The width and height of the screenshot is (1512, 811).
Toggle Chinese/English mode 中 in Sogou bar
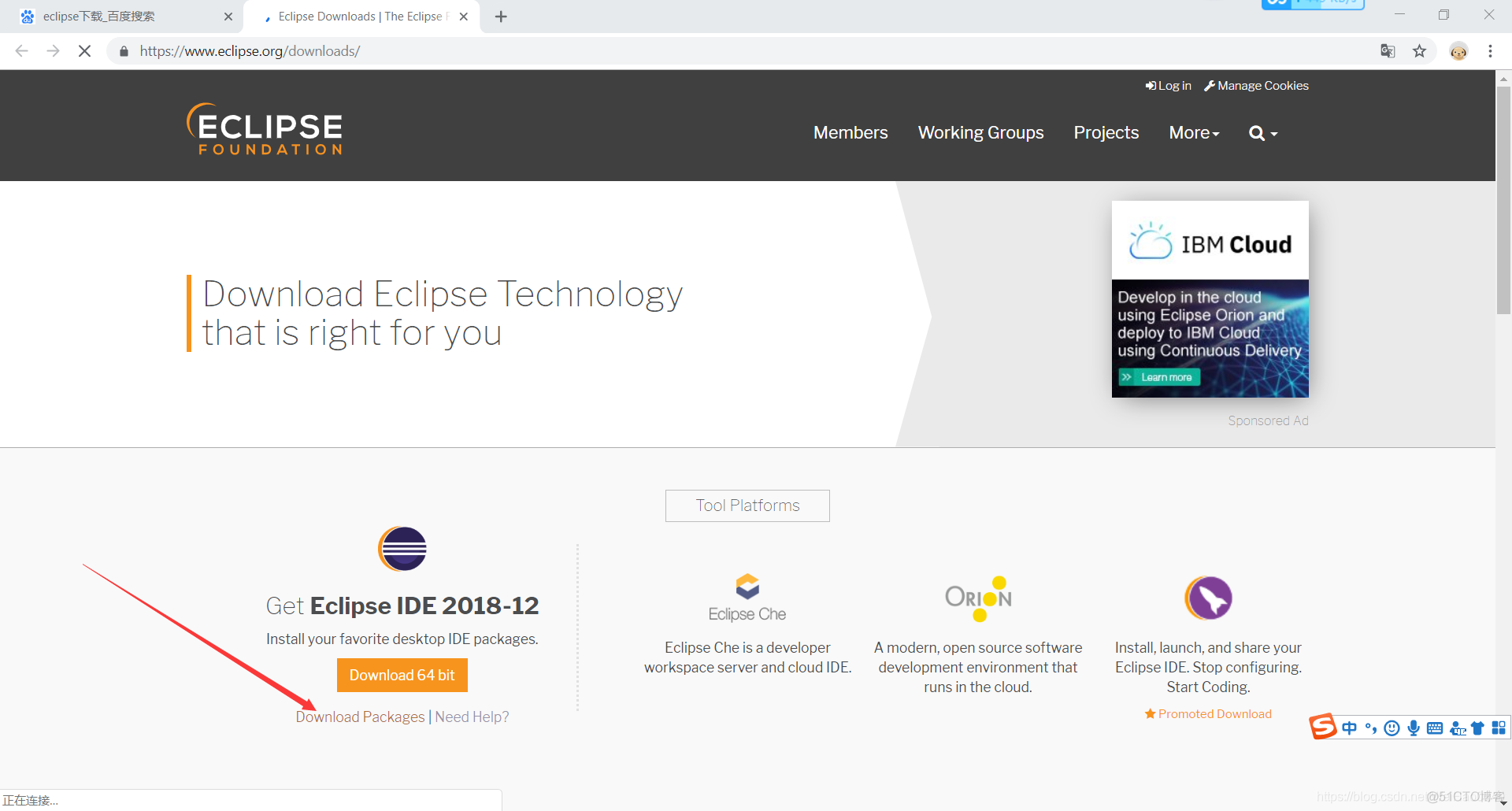tap(1350, 728)
